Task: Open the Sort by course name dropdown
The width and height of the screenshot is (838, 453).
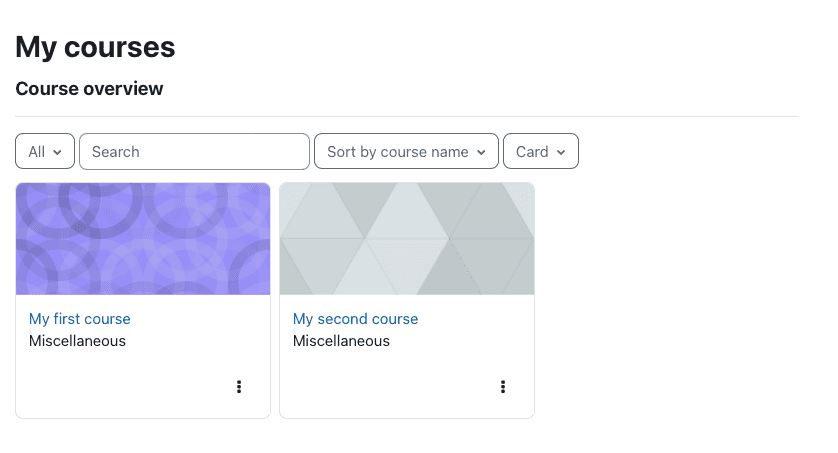Action: tap(406, 152)
